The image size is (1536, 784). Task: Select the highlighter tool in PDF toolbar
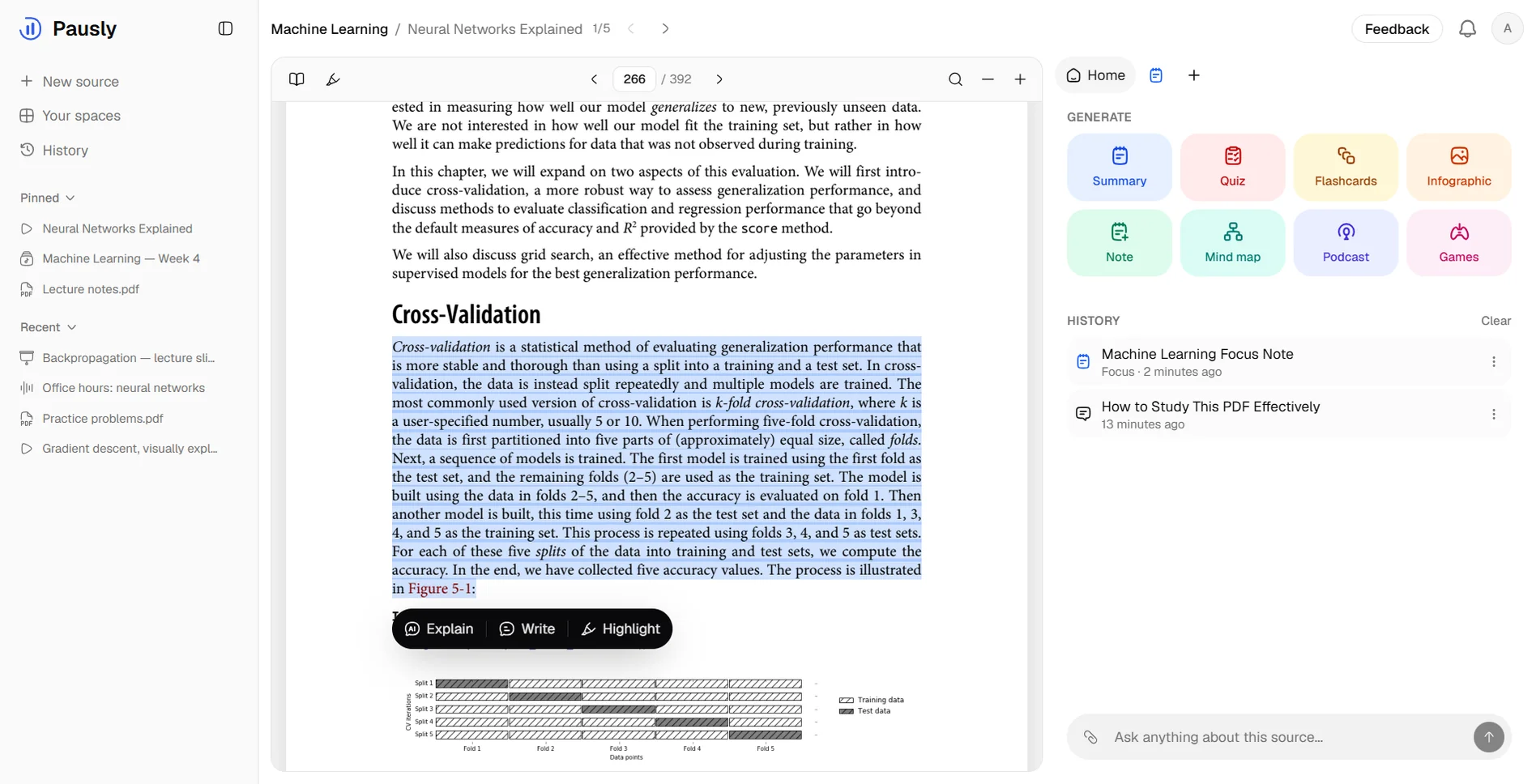click(x=333, y=79)
